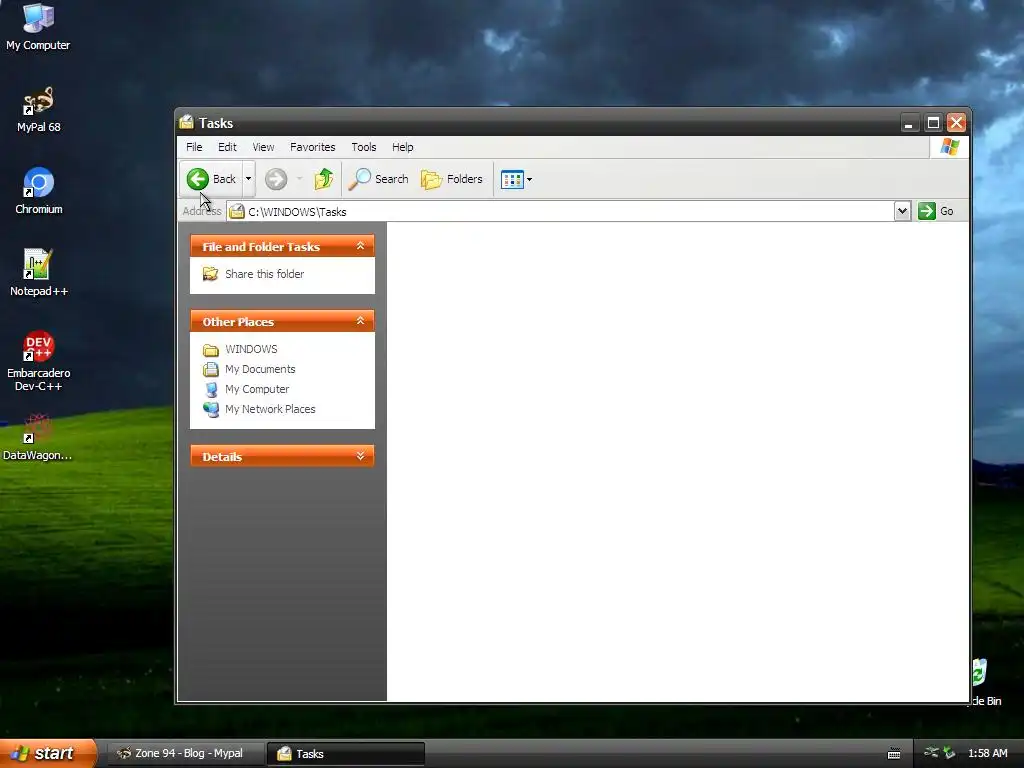Click the address bar path C:\WINDOWS\Tasks
Viewport: 1024px width, 768px height.
coord(297,212)
